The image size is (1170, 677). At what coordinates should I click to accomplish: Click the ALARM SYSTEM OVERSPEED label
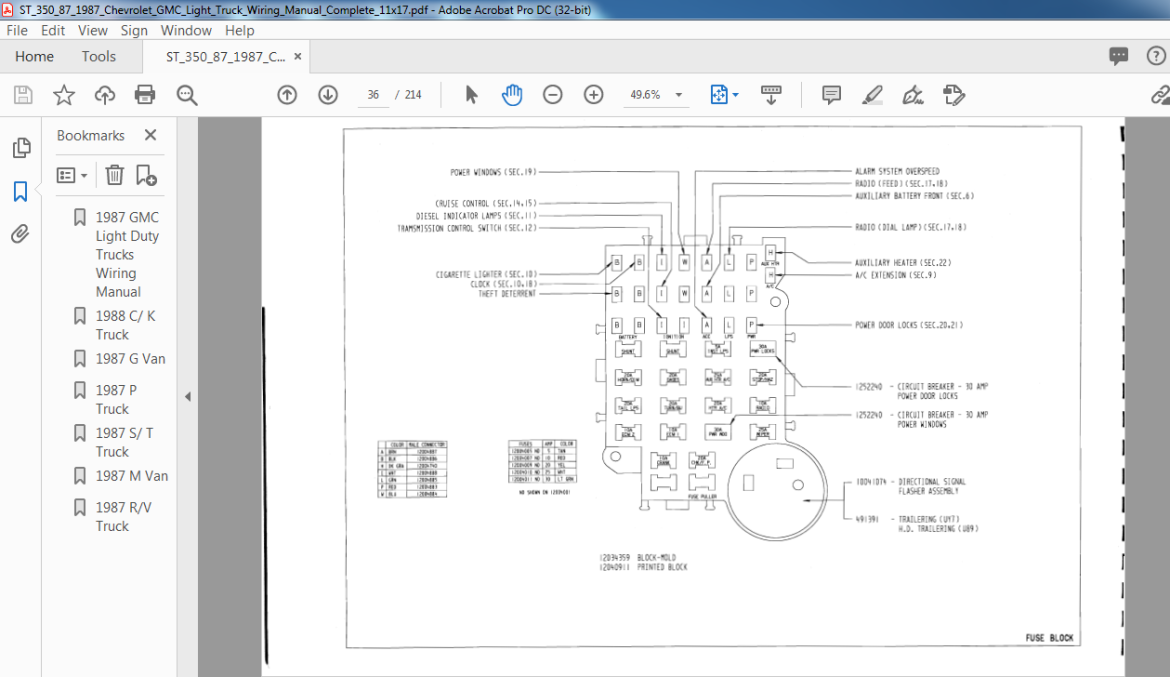(898, 171)
